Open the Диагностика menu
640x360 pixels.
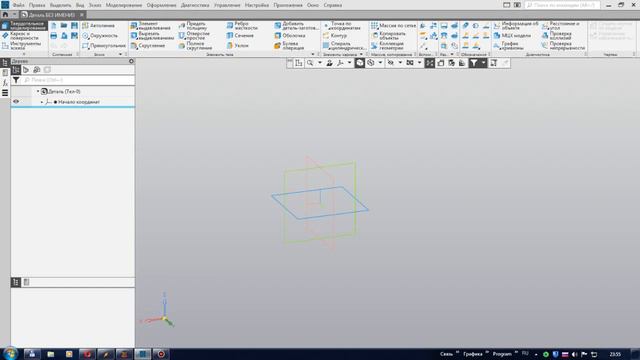[x=195, y=5]
